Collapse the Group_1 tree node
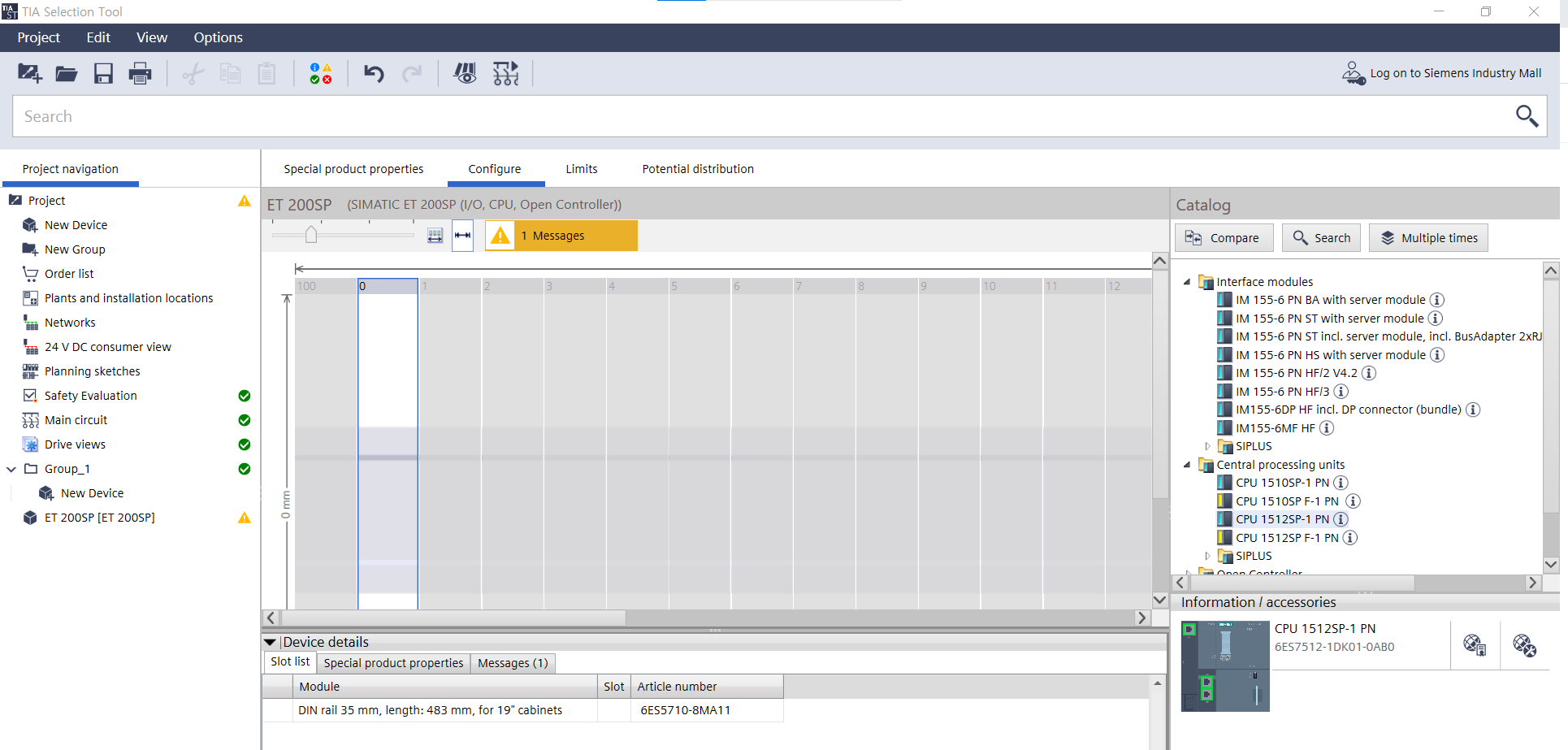 [11, 469]
